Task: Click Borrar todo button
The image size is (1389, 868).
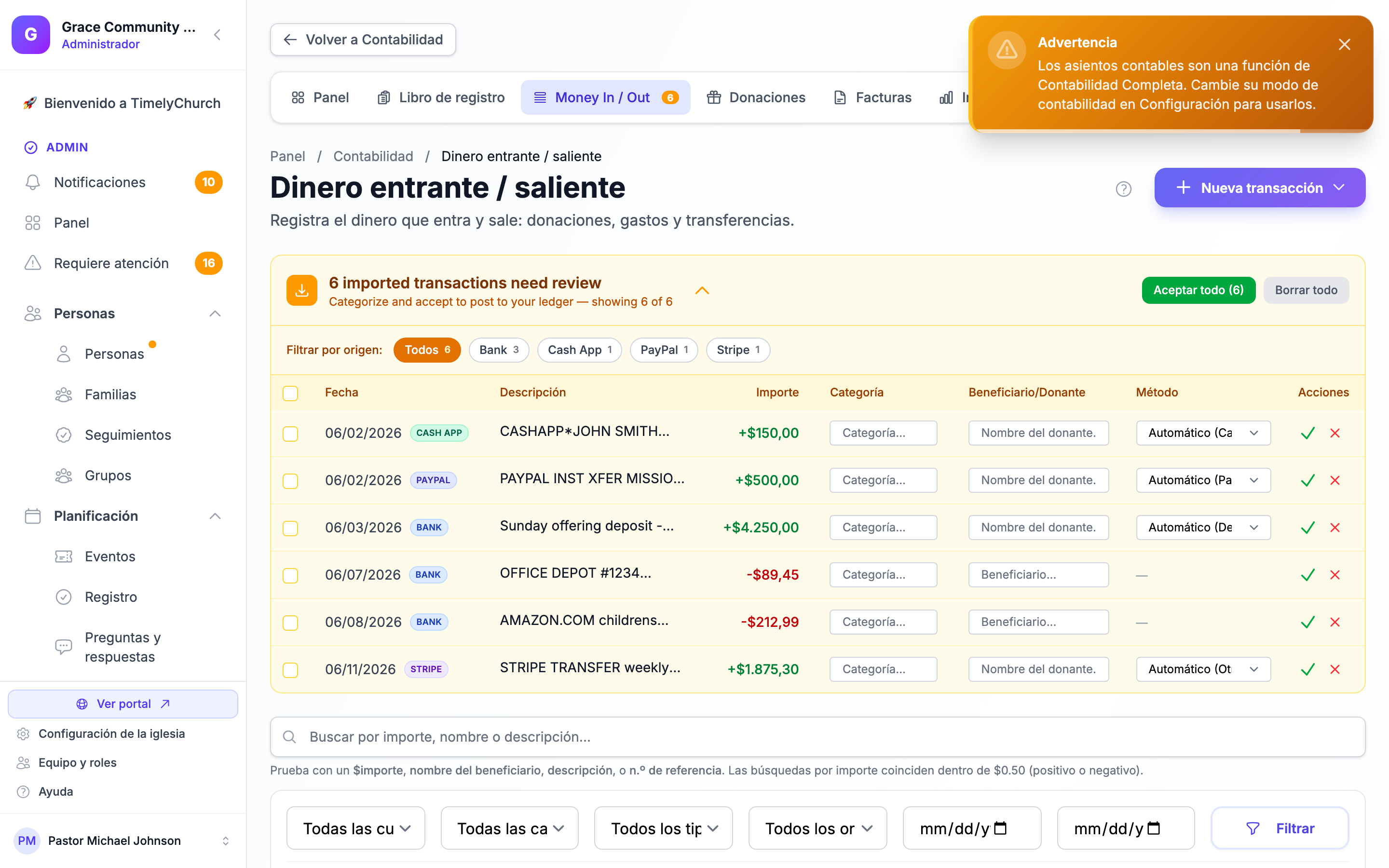Action: pos(1306,290)
